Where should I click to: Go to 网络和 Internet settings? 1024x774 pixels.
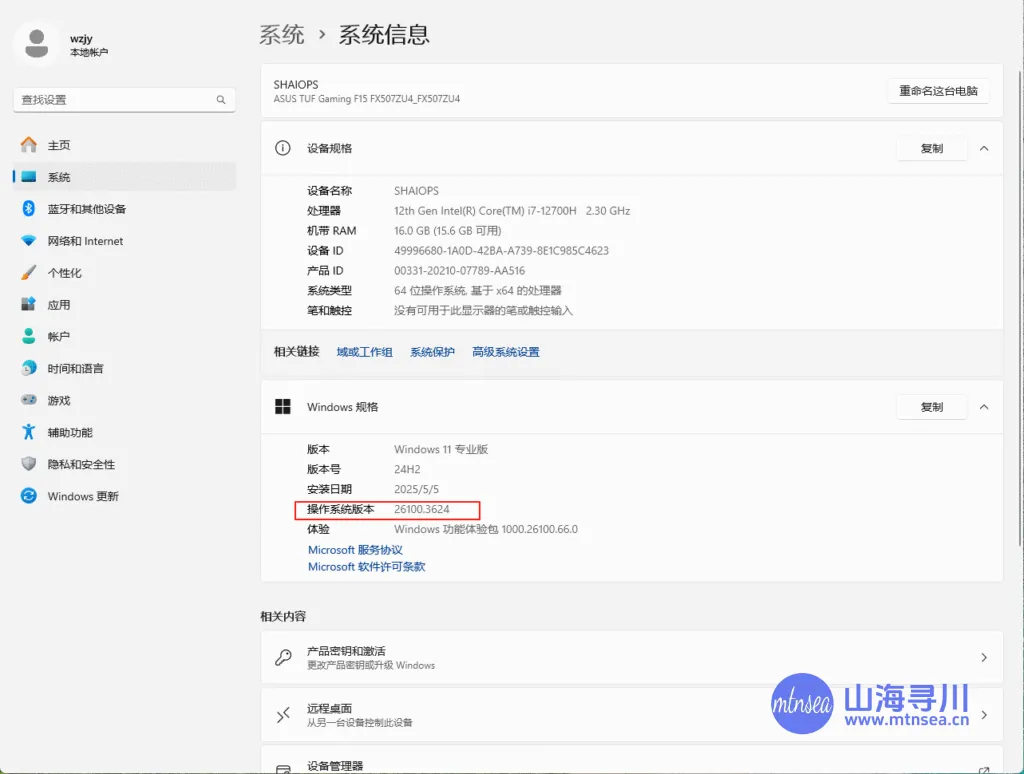[x=124, y=241]
